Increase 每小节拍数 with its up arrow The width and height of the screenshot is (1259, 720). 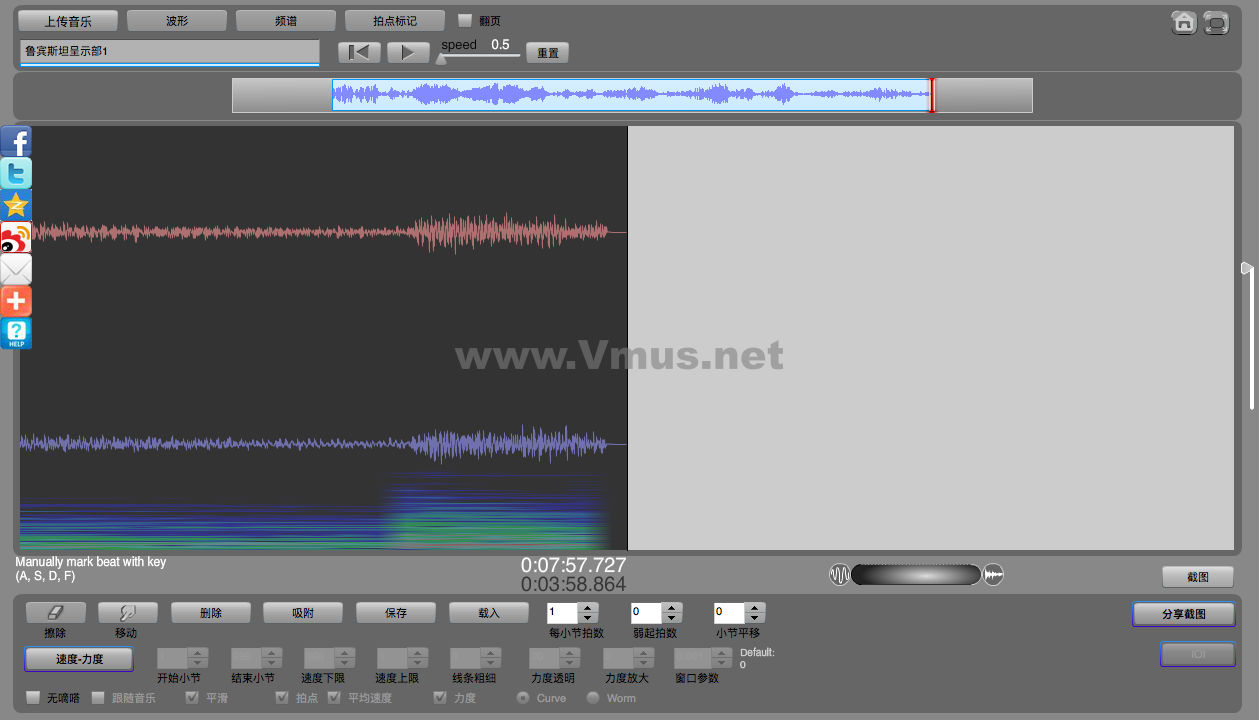[589, 608]
